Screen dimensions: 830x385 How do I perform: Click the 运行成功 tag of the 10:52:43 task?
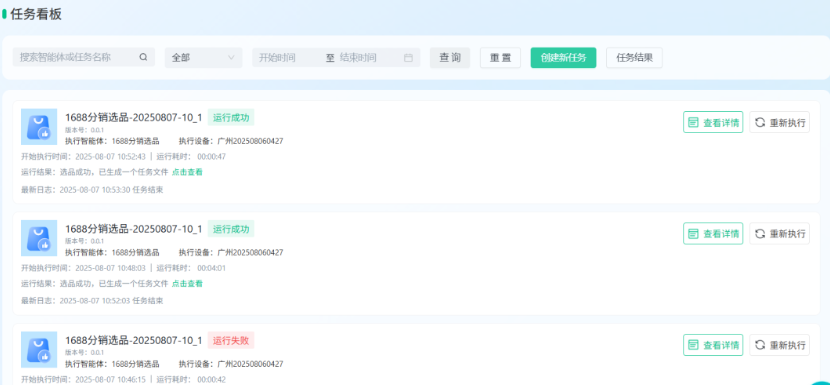pyautogui.click(x=231, y=118)
